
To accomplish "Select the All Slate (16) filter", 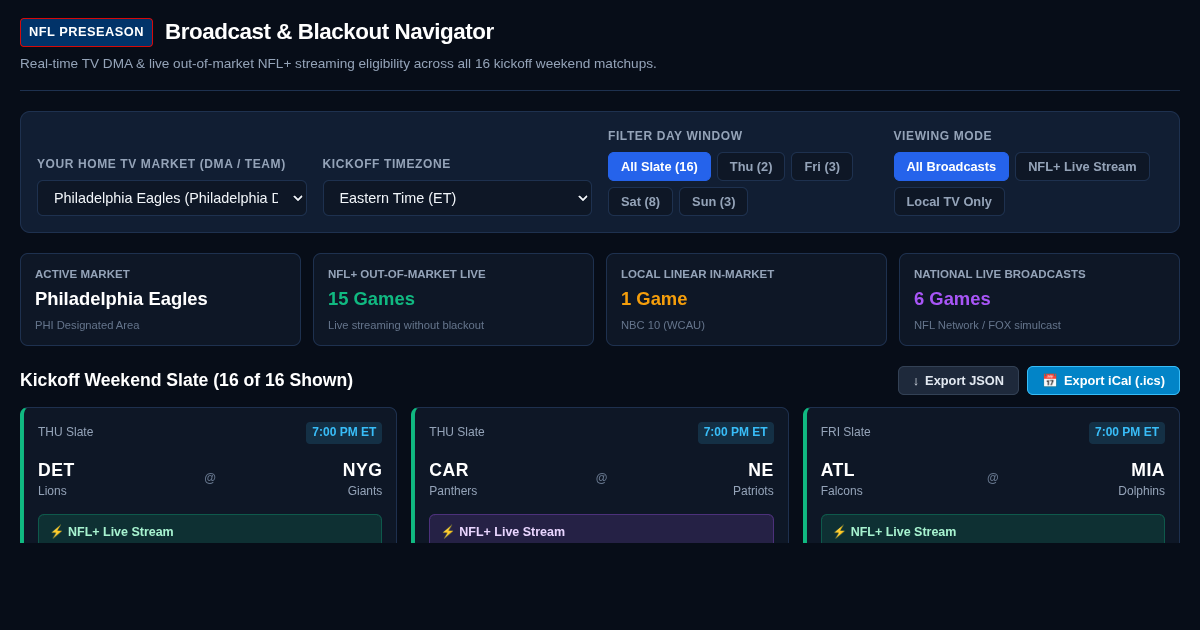I will (x=659, y=166).
